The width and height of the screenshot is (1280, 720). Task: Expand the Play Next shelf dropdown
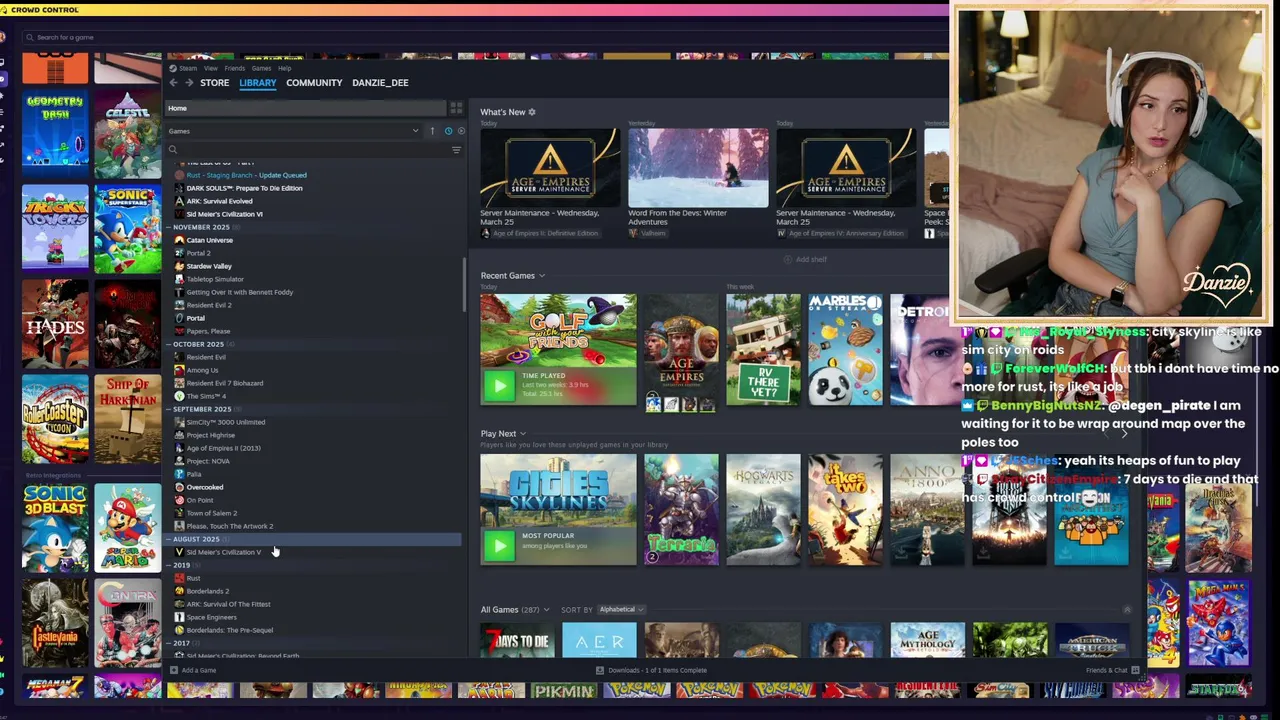pyautogui.click(x=522, y=434)
